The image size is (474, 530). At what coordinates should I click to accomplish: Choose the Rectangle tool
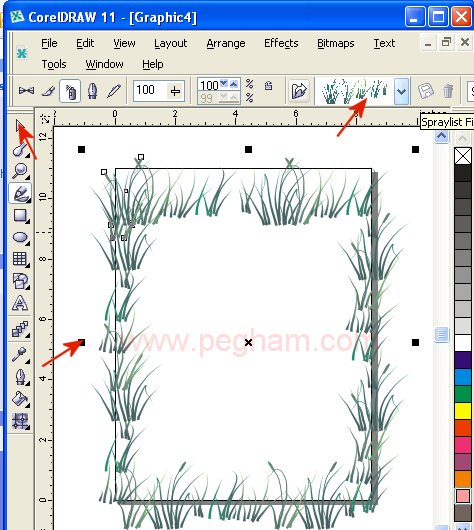pos(20,216)
